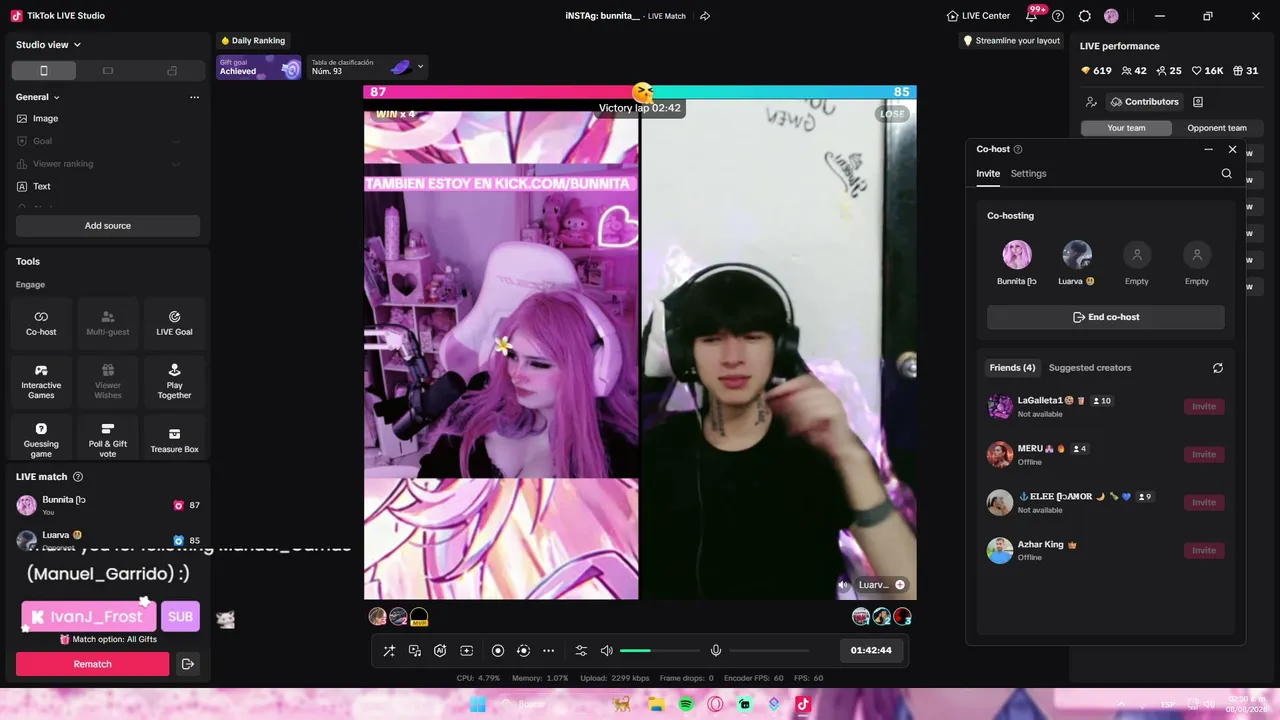The width and height of the screenshot is (1280, 720).
Task: Expand the ranking table dropdown arrow
Action: [x=420, y=67]
